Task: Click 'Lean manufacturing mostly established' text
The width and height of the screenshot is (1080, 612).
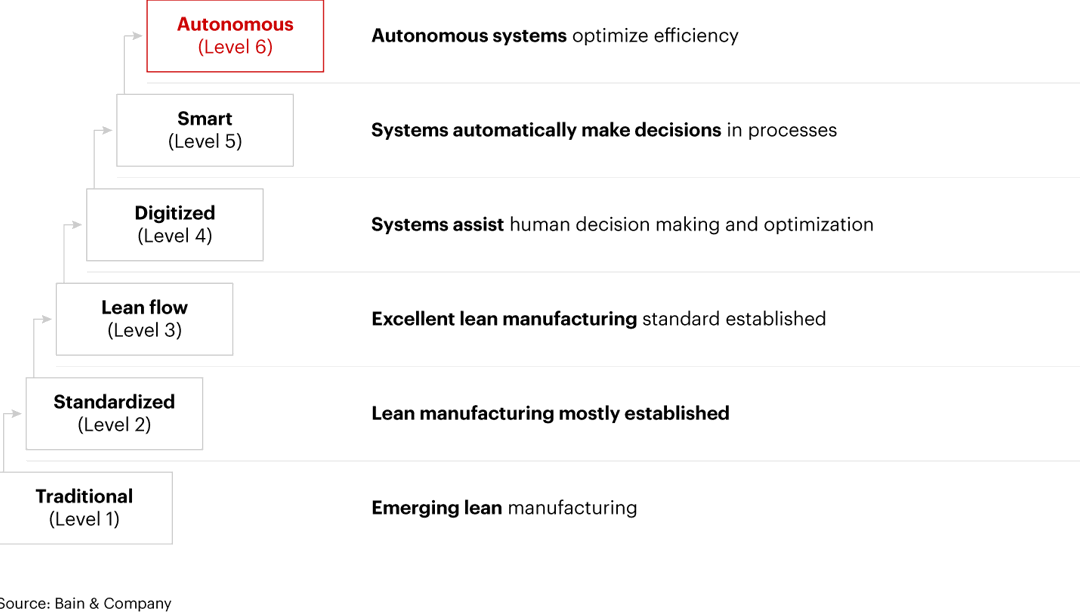Action: click(550, 413)
